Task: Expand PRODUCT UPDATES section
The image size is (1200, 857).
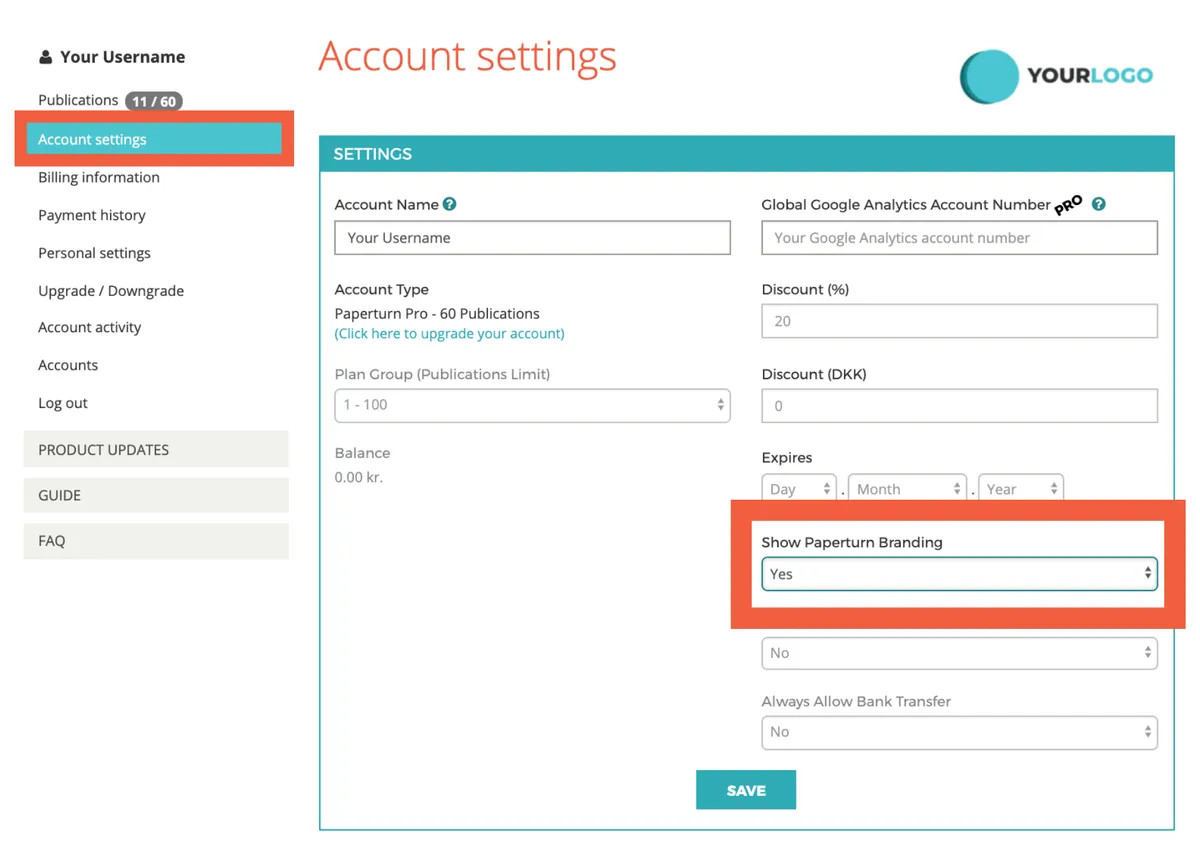Action: pyautogui.click(x=156, y=449)
